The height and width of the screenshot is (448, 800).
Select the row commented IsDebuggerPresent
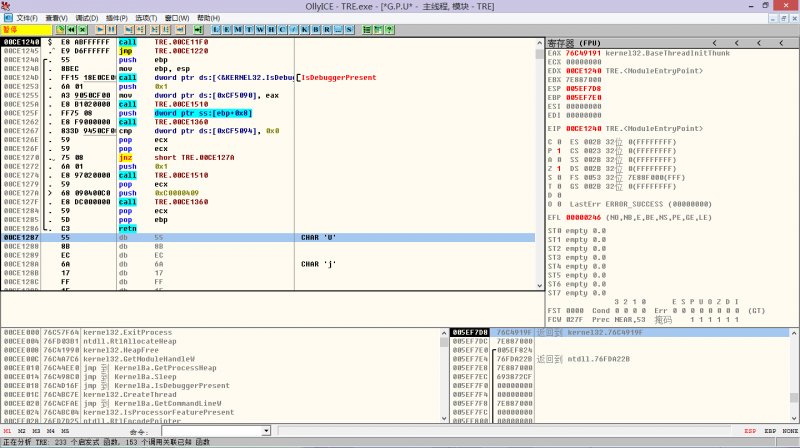tap(268, 78)
